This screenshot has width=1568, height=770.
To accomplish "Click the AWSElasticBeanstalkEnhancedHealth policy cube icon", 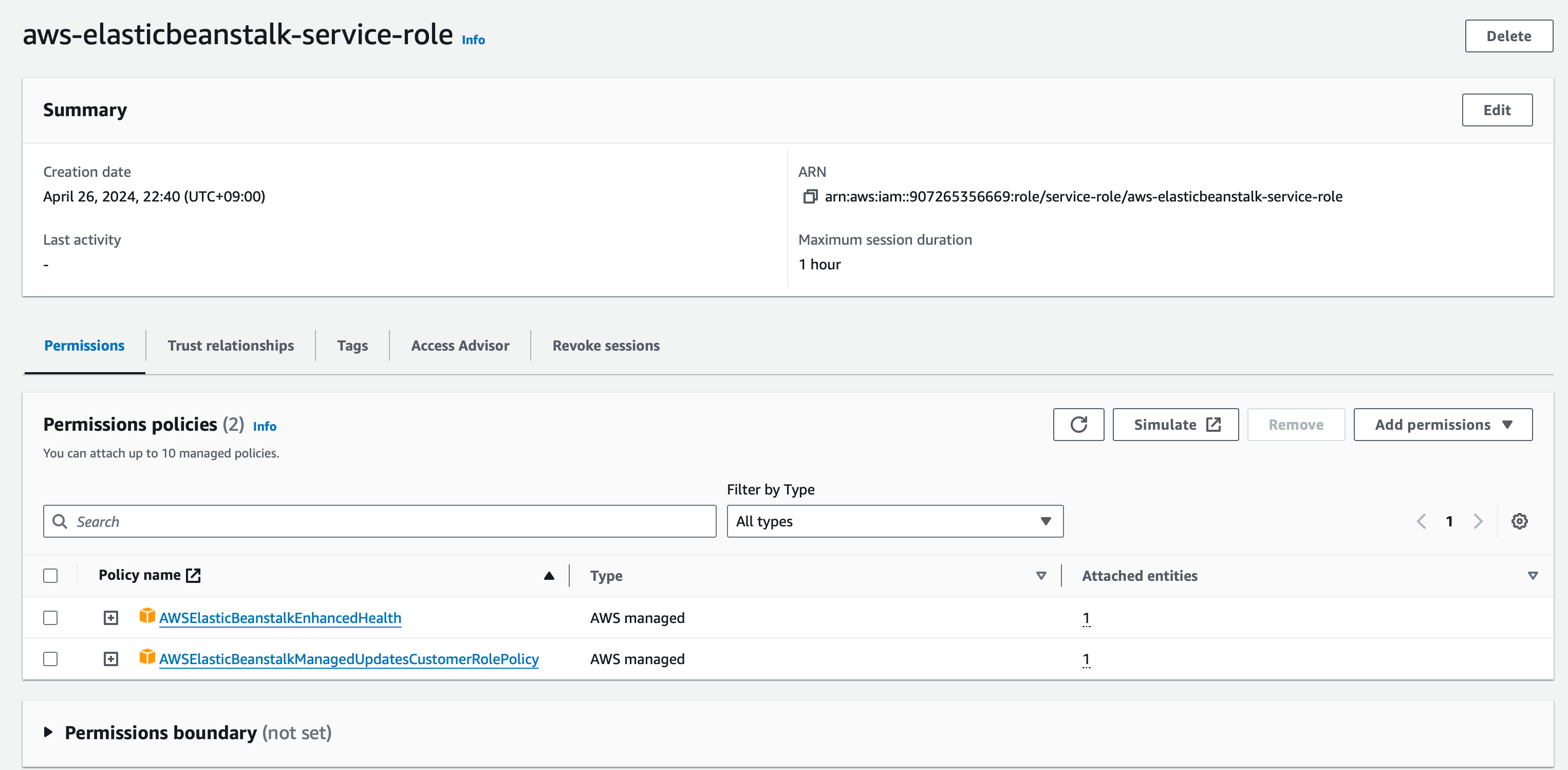I will pos(147,616).
